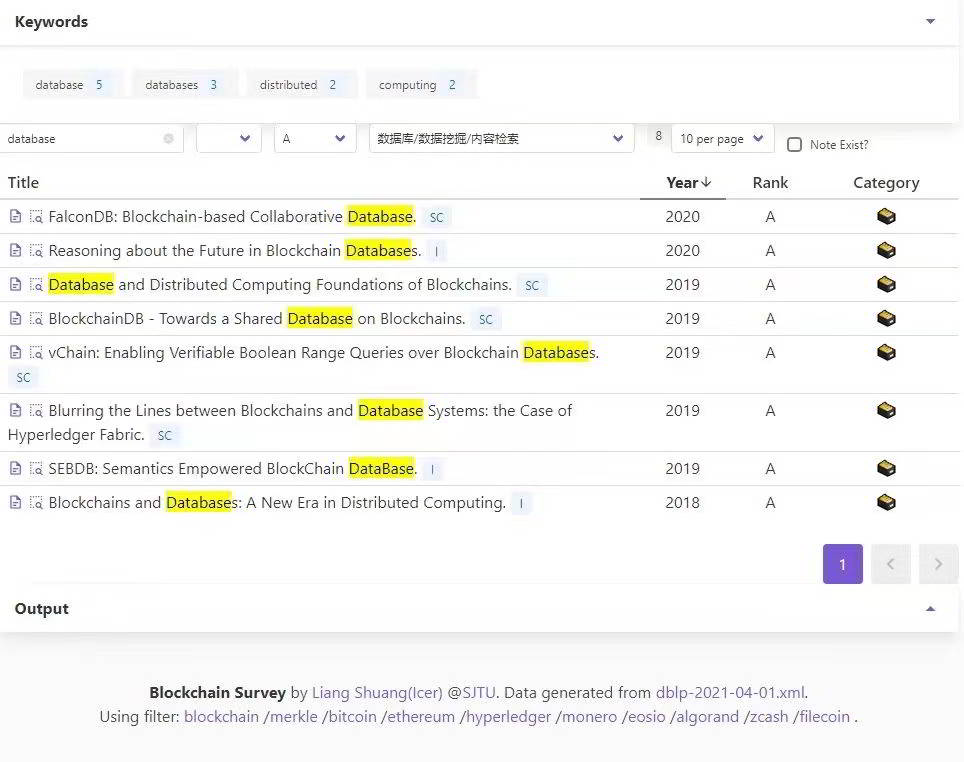Click the SC tag after FalconDB title
This screenshot has height=762, width=964.
pos(437,217)
